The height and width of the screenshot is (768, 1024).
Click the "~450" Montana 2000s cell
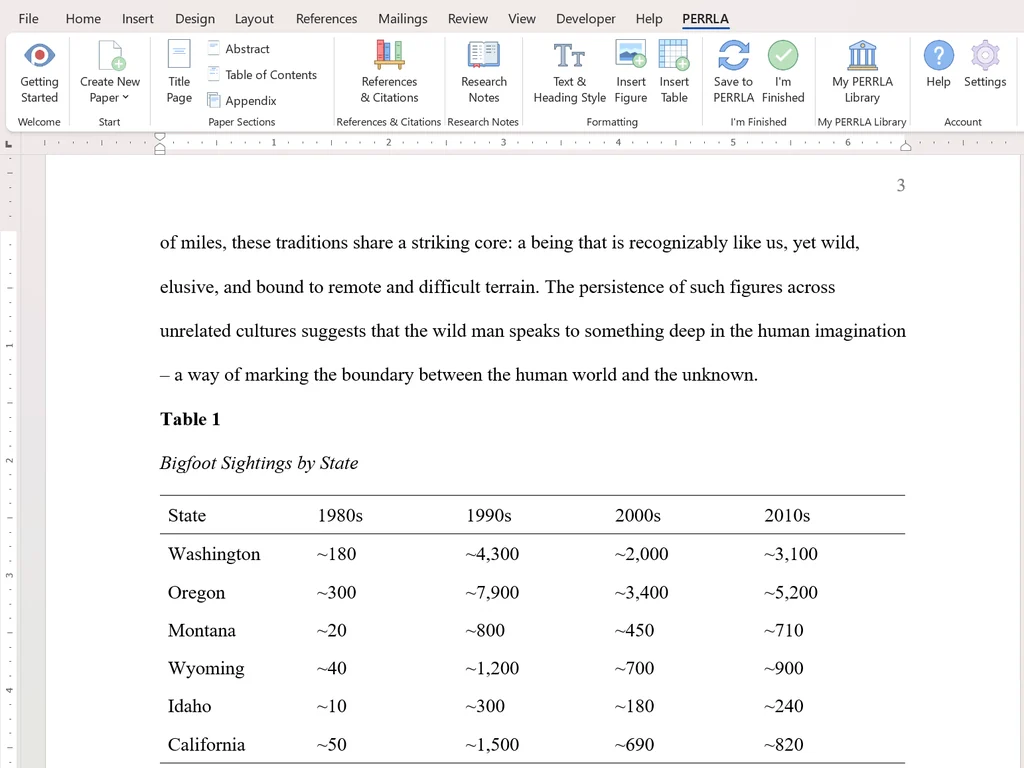[x=634, y=630]
